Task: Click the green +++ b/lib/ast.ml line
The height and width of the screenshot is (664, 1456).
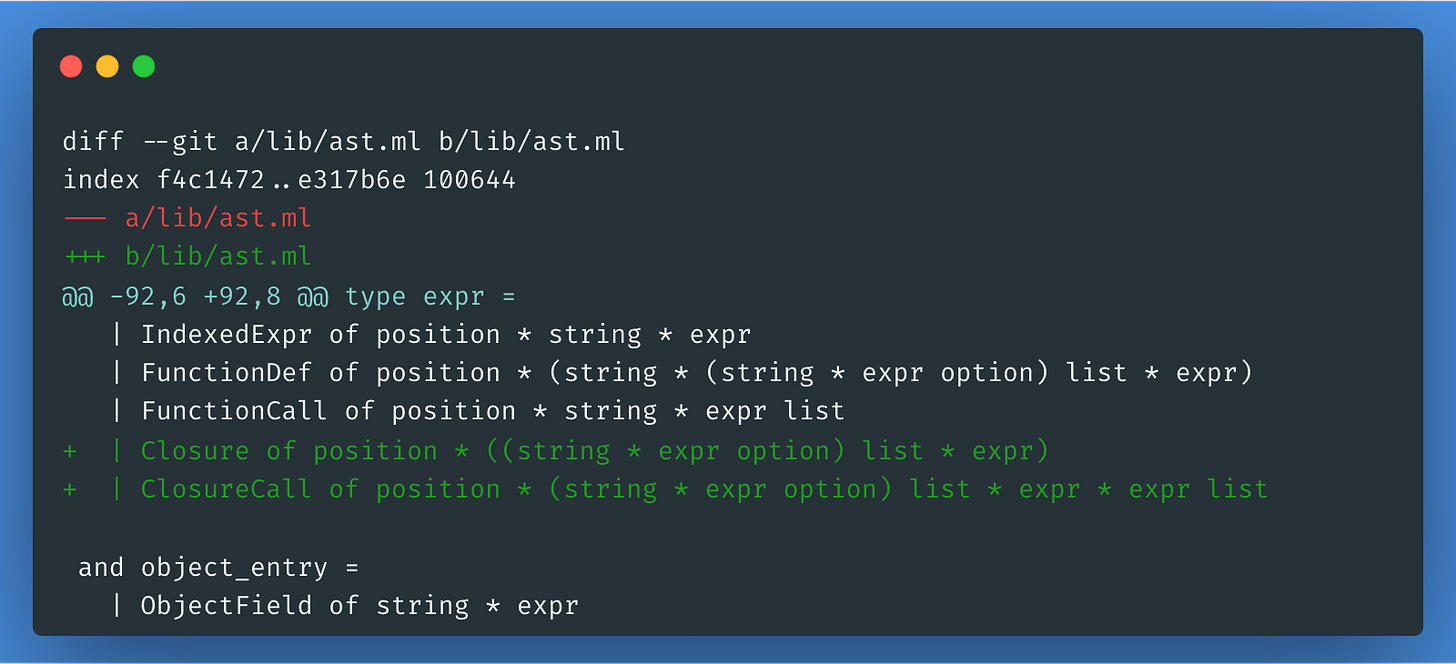Action: click(187, 258)
